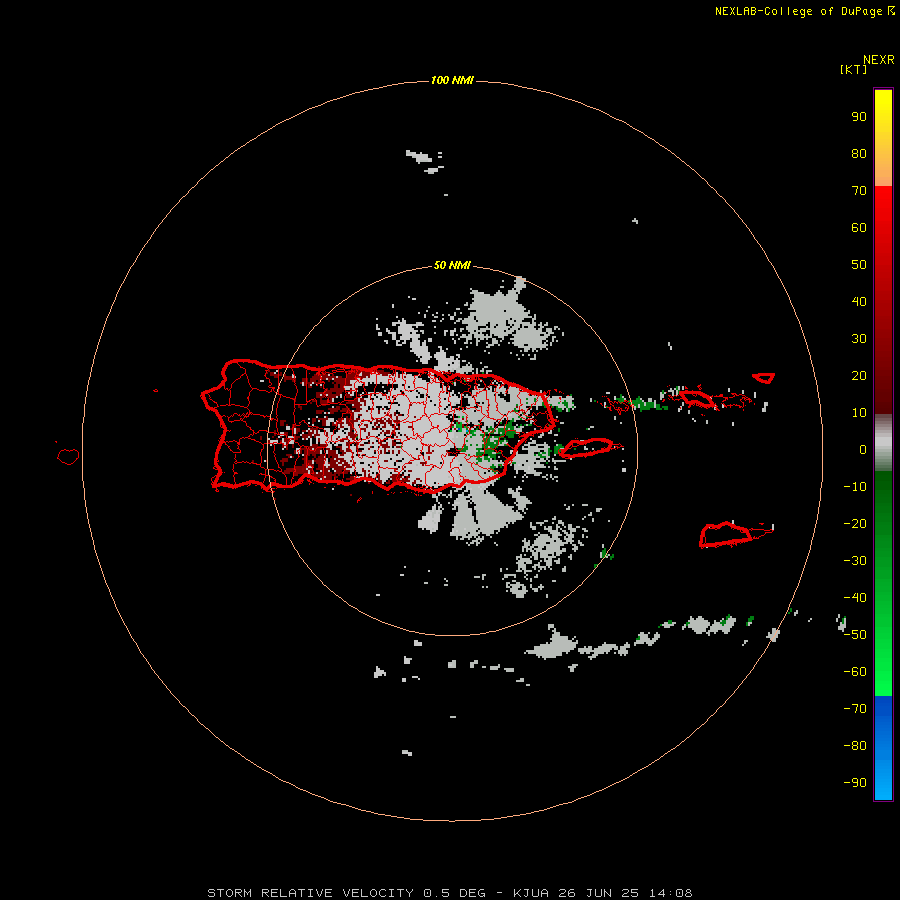Click the 20 value on velocity scale
This screenshot has height=900, width=900.
(859, 376)
